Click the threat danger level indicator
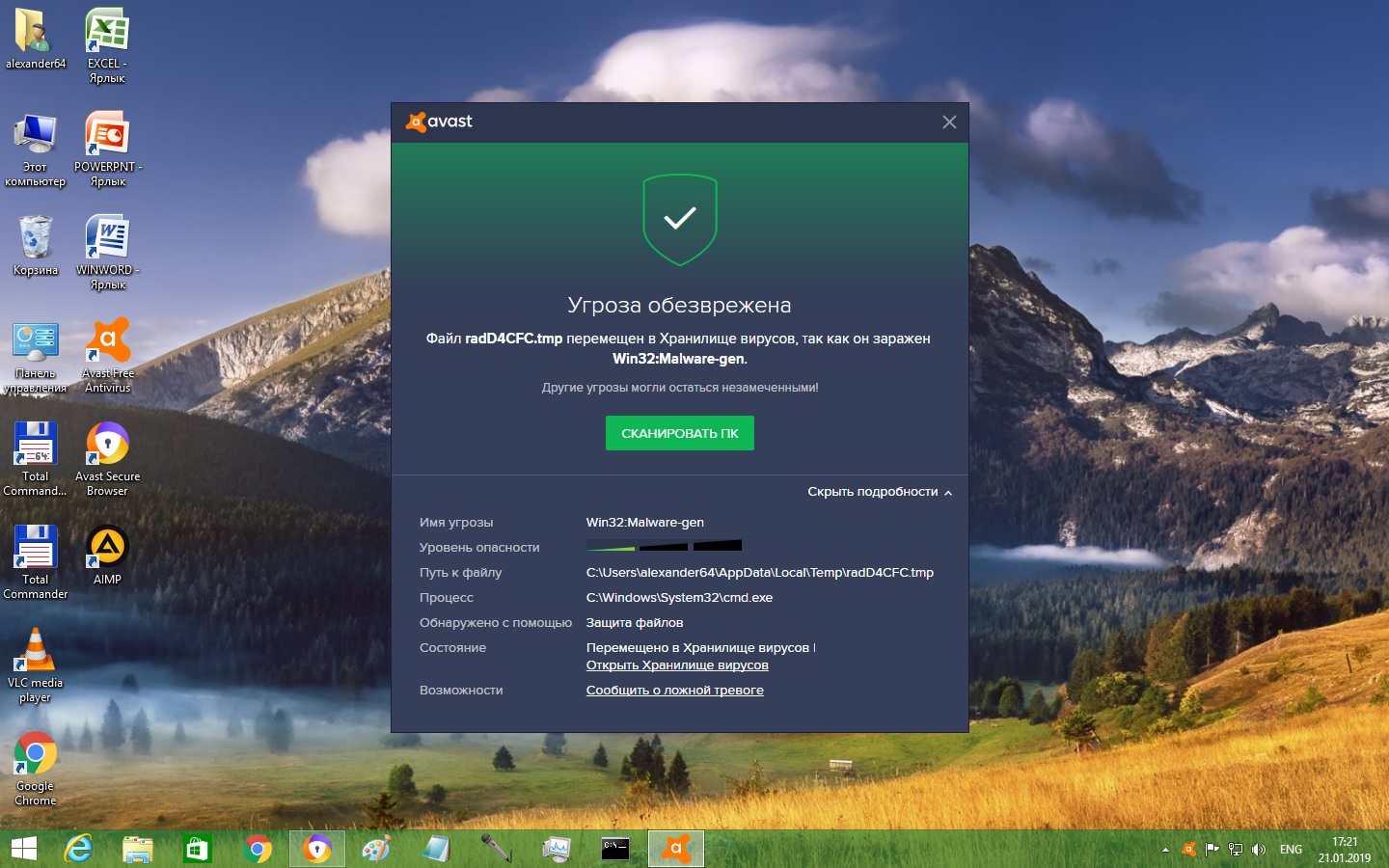The width and height of the screenshot is (1389, 868). [x=664, y=547]
